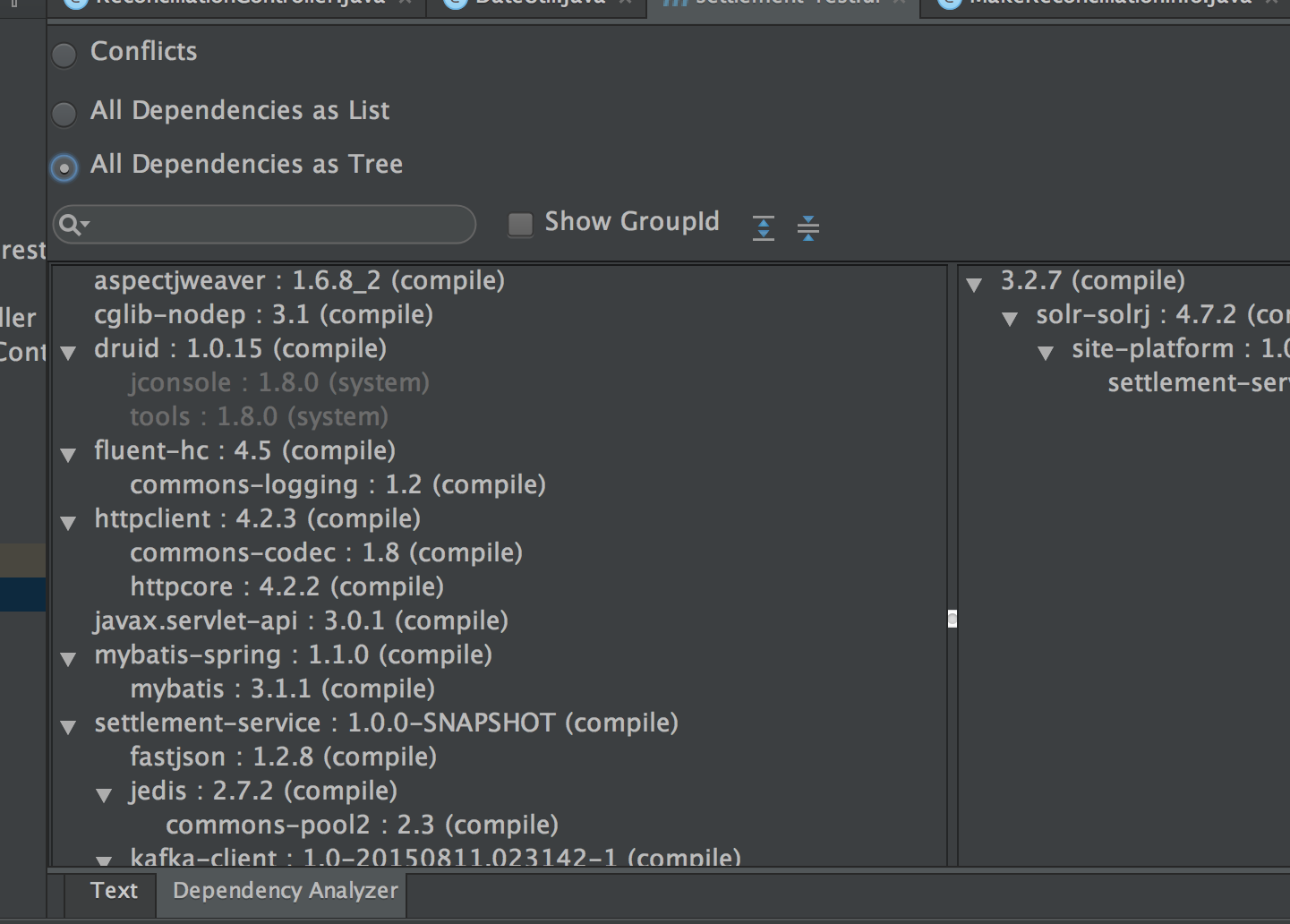Collapse the site-platform node in right pane

tap(1046, 353)
